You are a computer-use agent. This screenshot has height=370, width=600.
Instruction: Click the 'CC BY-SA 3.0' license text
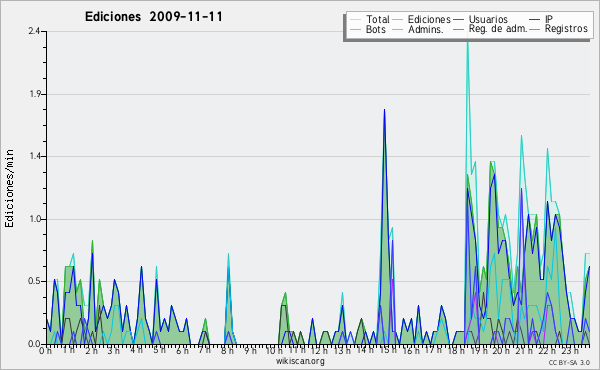pyautogui.click(x=569, y=363)
